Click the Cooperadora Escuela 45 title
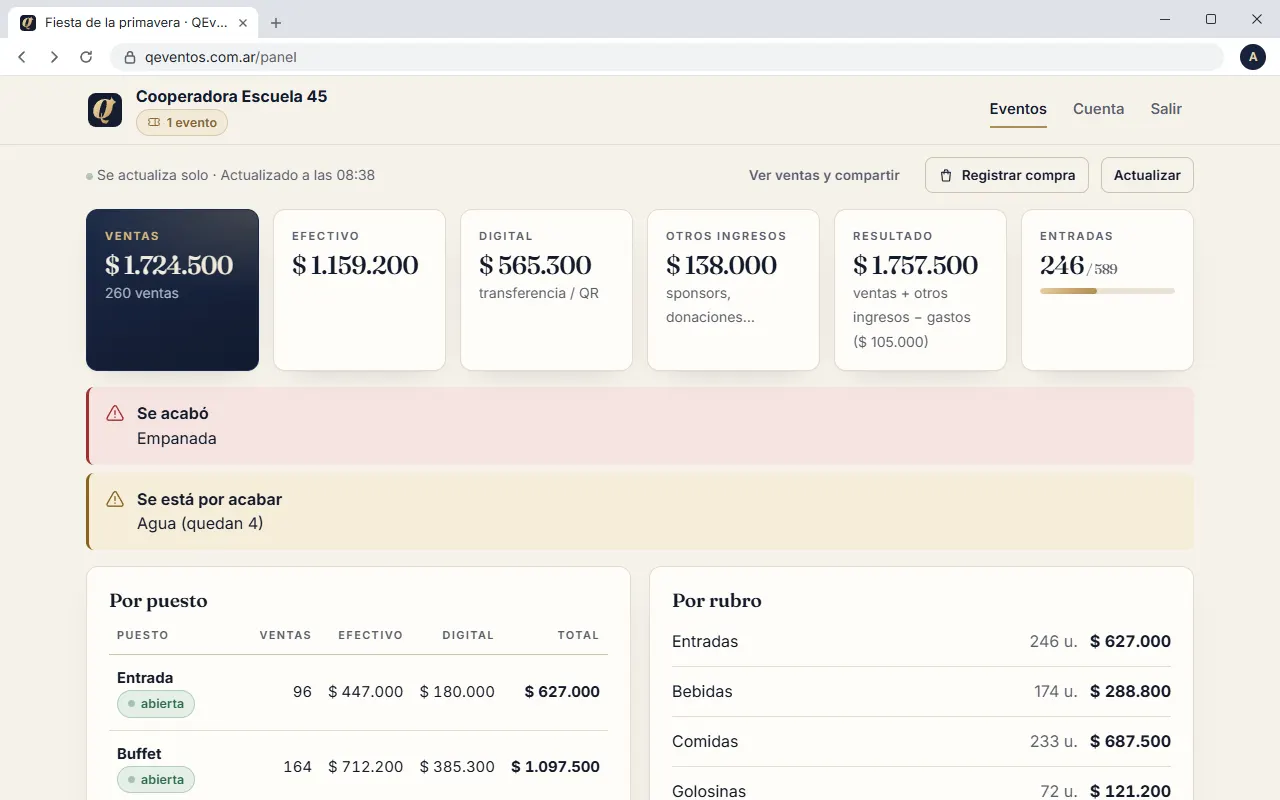The height and width of the screenshot is (800, 1280). pos(232,96)
